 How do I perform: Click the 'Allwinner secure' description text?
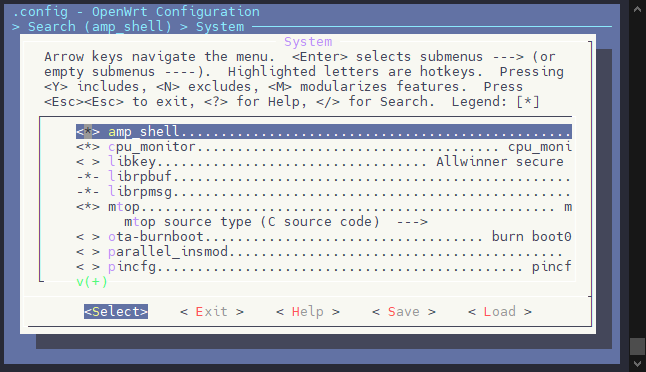click(500, 162)
